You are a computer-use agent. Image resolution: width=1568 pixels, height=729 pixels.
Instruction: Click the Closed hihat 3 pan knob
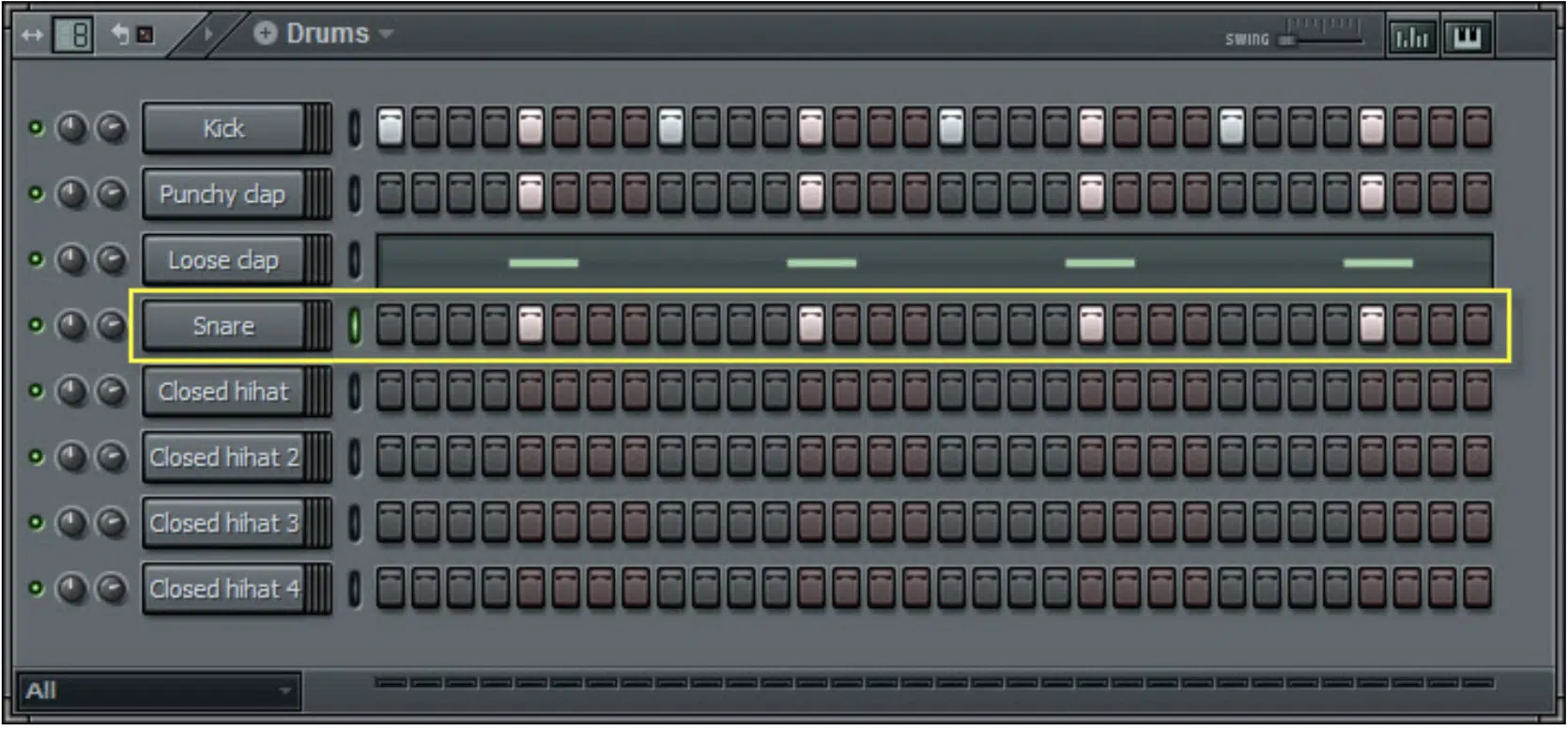tap(72, 522)
